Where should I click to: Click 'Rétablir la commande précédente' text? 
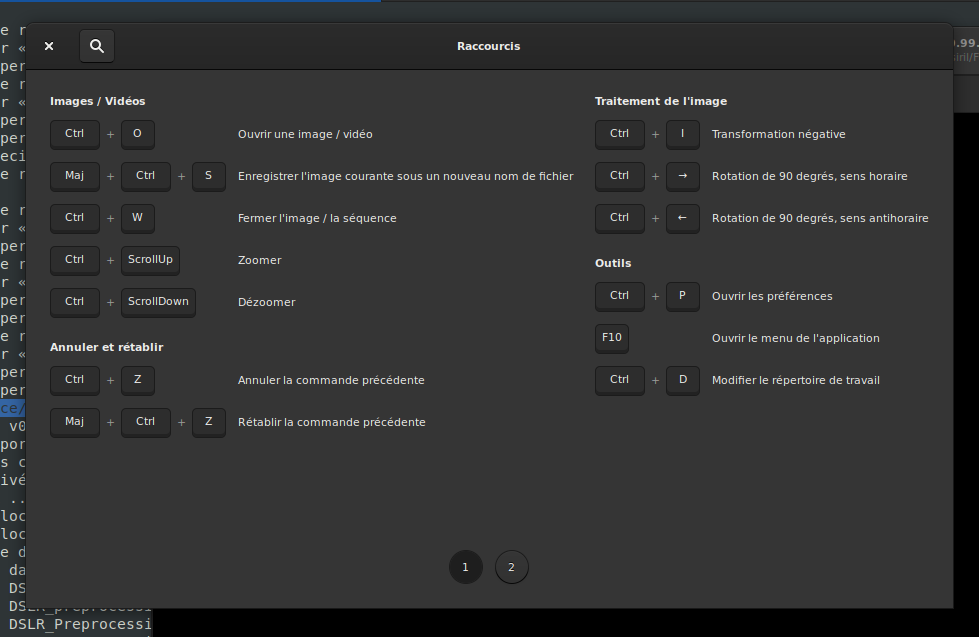(x=332, y=422)
